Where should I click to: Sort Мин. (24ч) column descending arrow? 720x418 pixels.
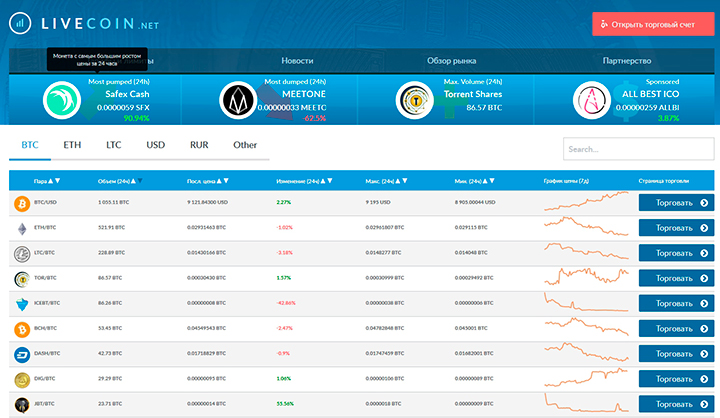492,181
